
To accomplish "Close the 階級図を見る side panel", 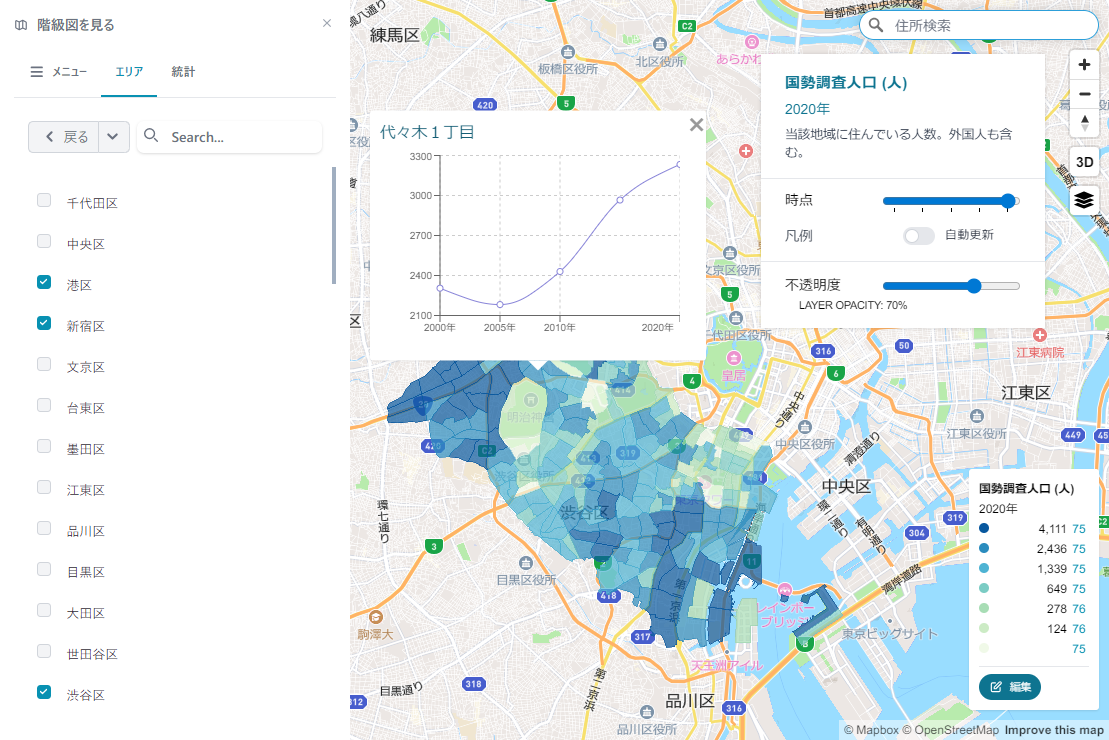I will (327, 23).
